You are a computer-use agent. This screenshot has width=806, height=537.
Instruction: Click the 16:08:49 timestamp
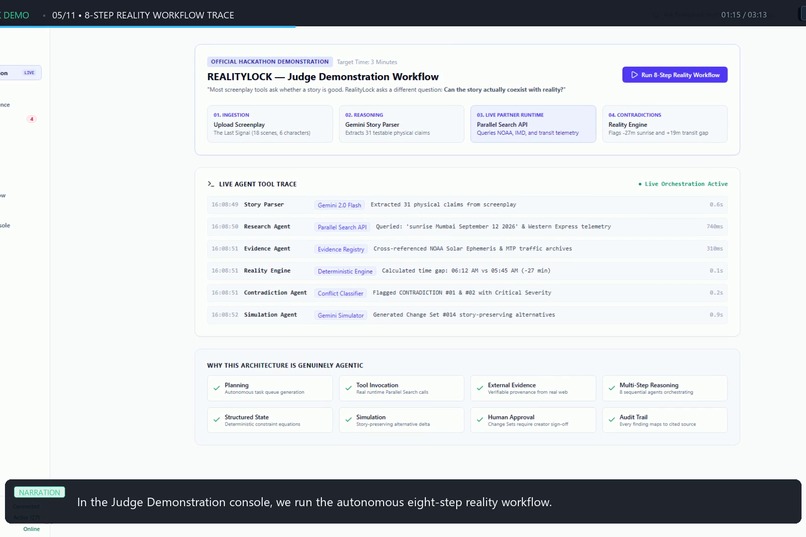tap(225, 205)
